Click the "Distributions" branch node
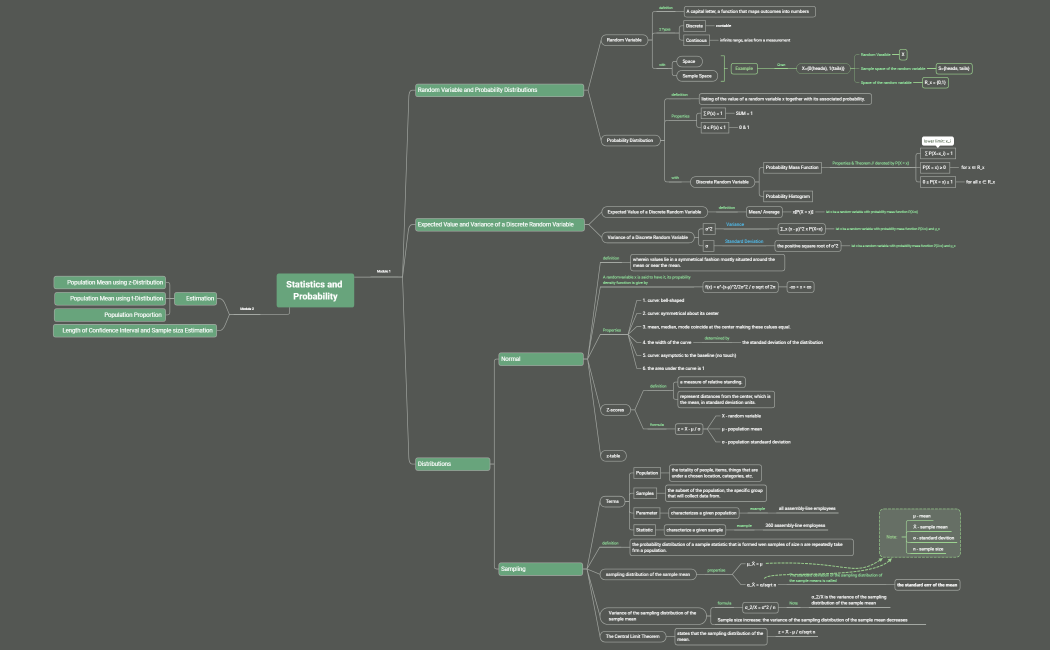1050x650 pixels. pyautogui.click(x=453, y=463)
